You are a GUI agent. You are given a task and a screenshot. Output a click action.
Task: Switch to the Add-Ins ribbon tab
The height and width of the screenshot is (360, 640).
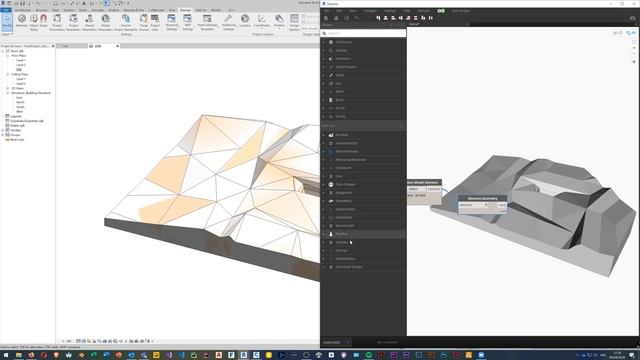pos(201,10)
